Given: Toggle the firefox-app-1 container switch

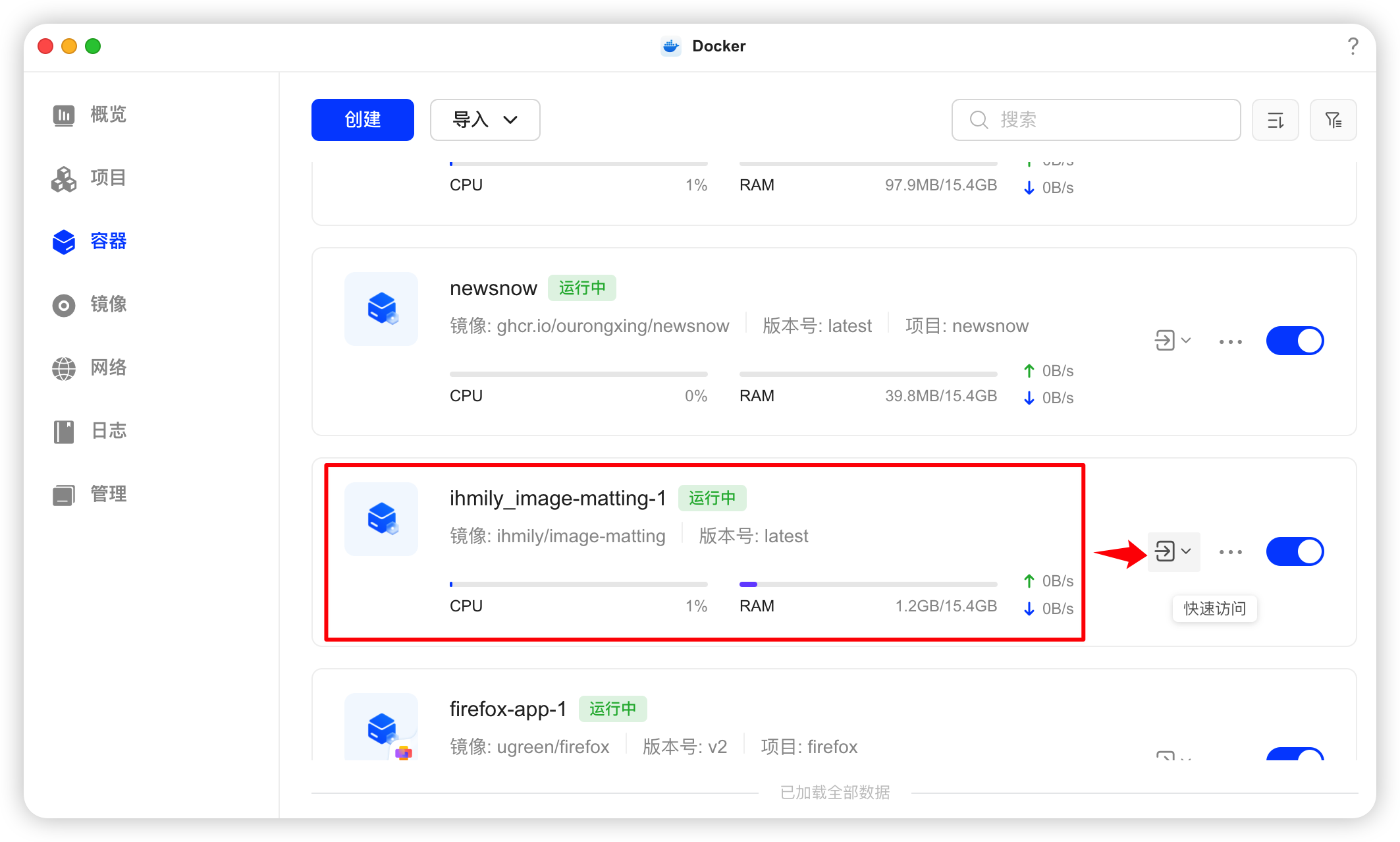Looking at the screenshot, I should click(x=1295, y=754).
